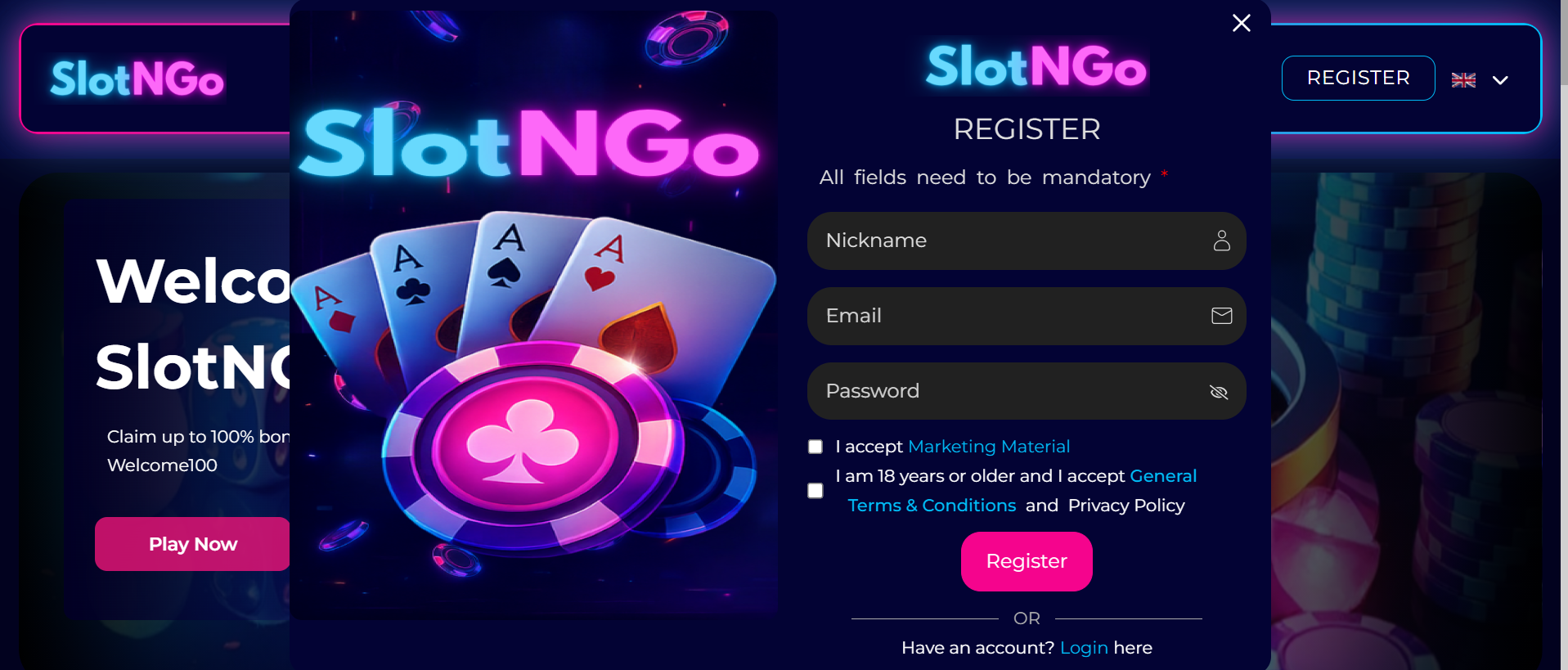The image size is (1568, 670).
Task: Click the large SlotNGo banner logo
Action: click(529, 144)
